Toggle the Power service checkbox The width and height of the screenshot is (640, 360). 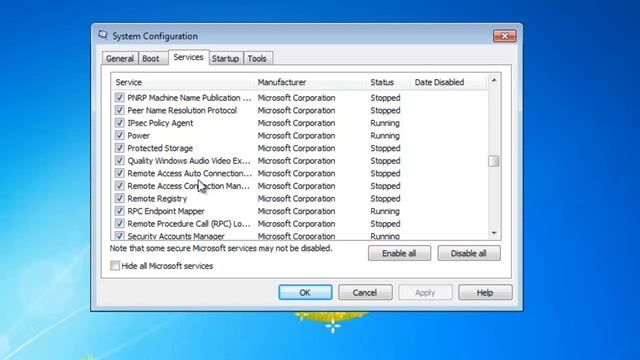pos(119,136)
